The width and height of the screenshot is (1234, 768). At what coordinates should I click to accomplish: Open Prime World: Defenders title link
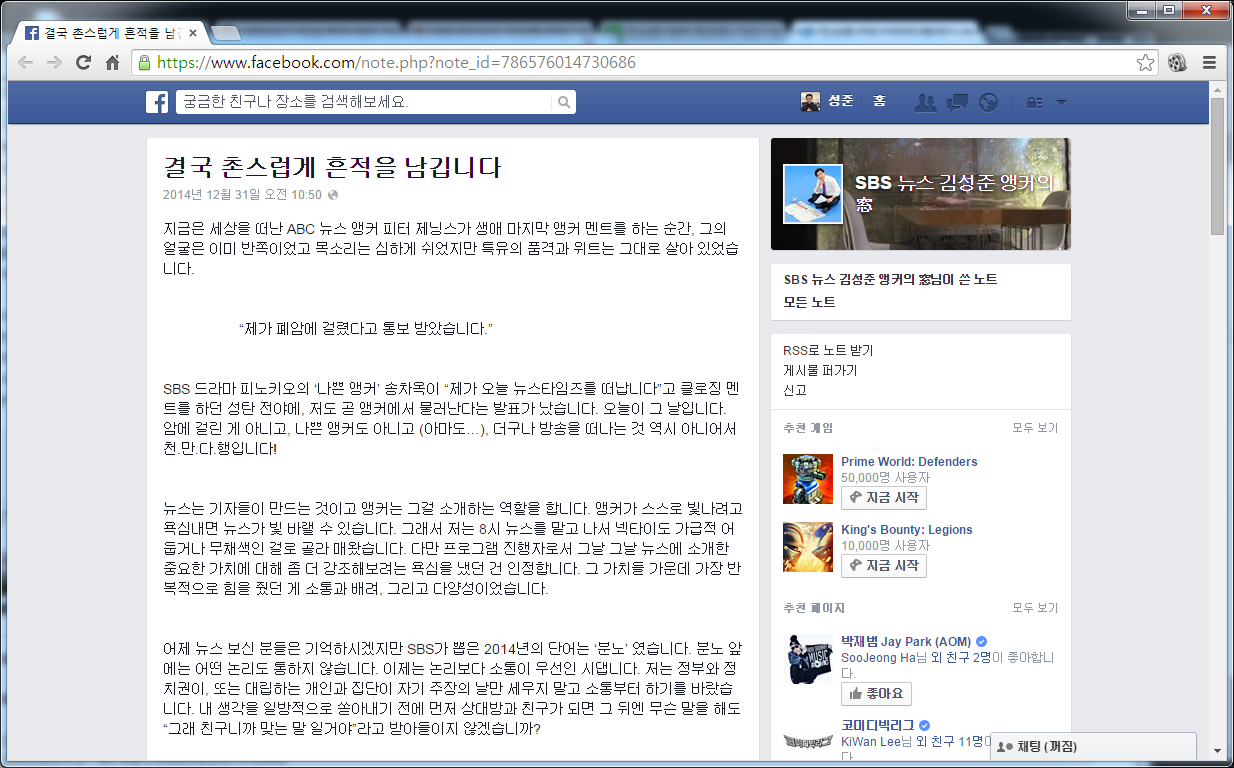[909, 461]
